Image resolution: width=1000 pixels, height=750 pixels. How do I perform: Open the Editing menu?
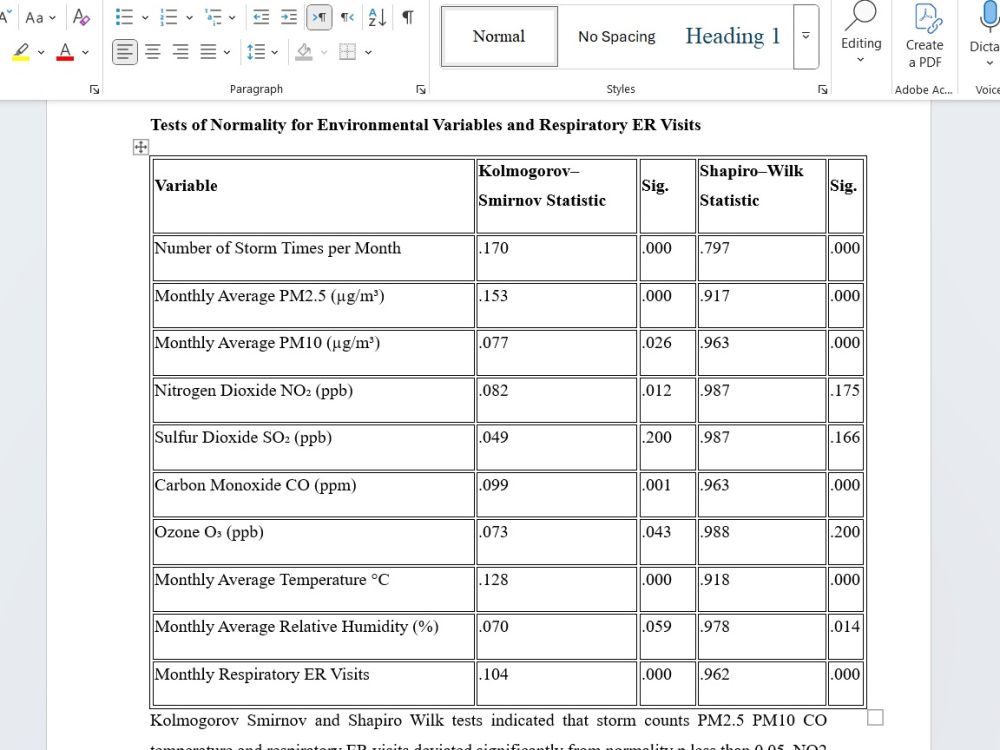(x=861, y=33)
